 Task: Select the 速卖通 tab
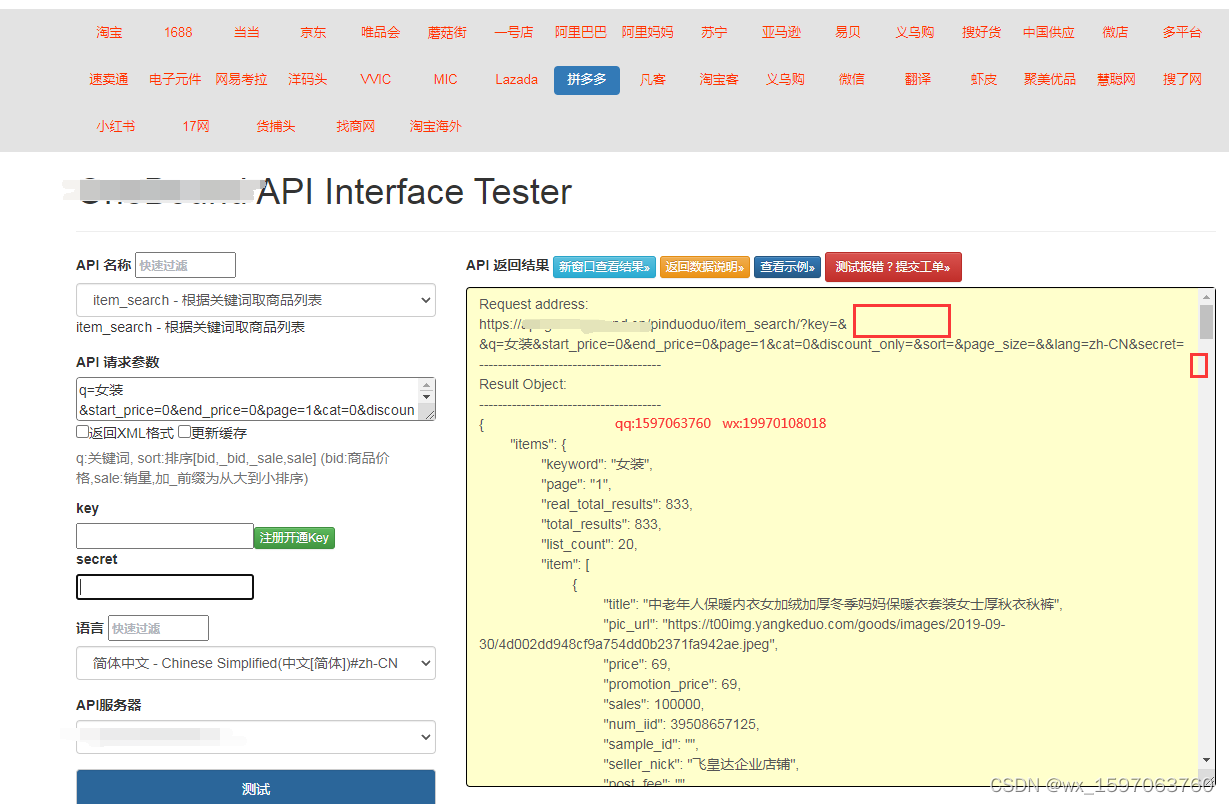click(109, 79)
